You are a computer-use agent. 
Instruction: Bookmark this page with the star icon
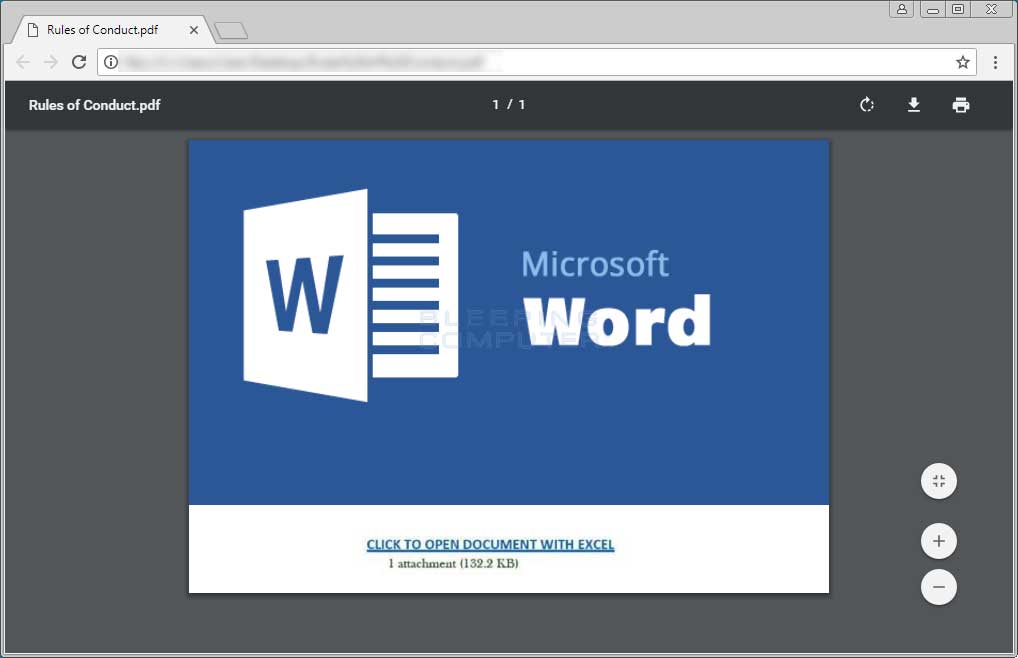tap(963, 62)
